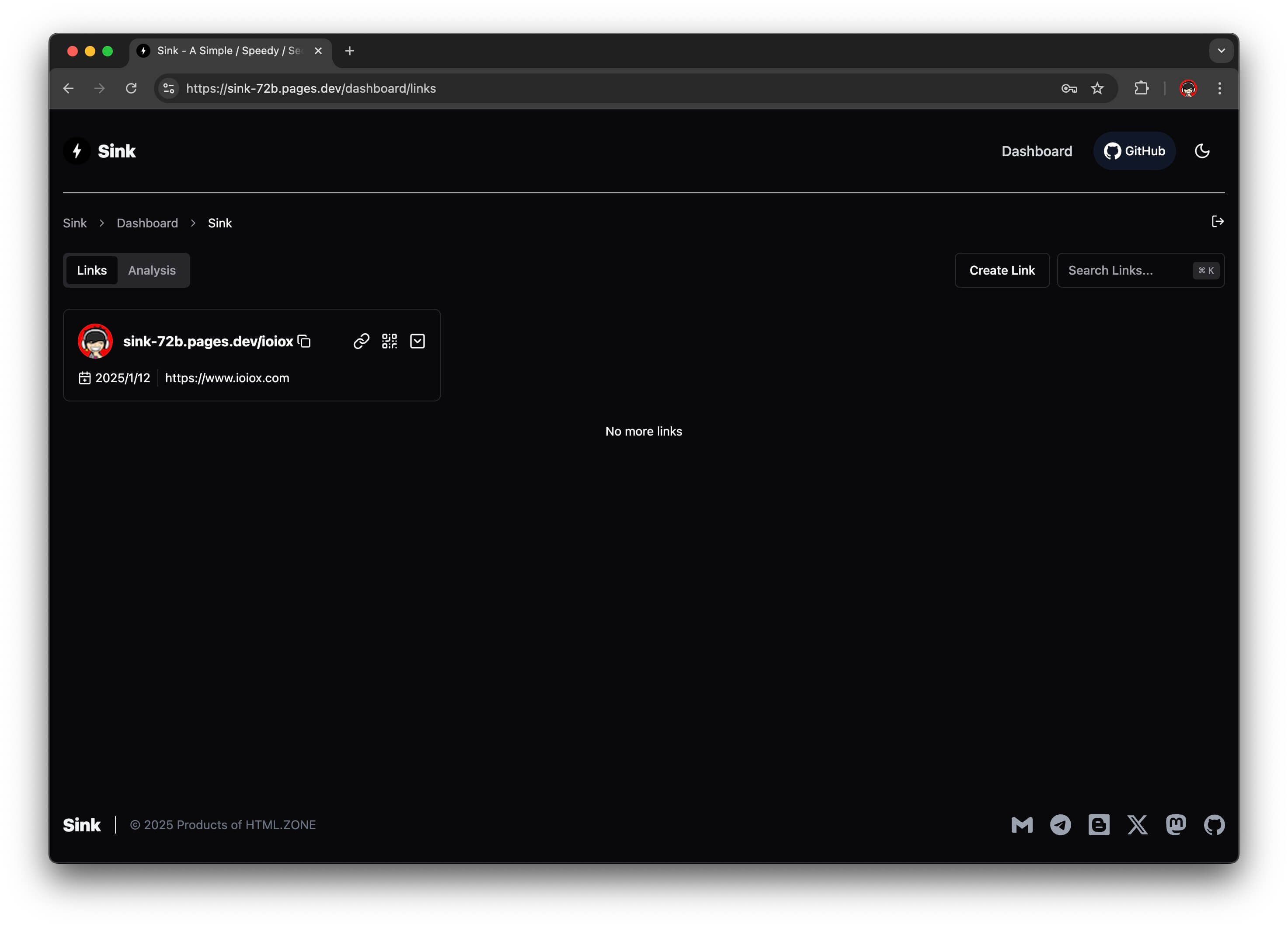Viewport: 1288px width, 928px height.
Task: Click the footer Sink logo text
Action: (x=82, y=825)
